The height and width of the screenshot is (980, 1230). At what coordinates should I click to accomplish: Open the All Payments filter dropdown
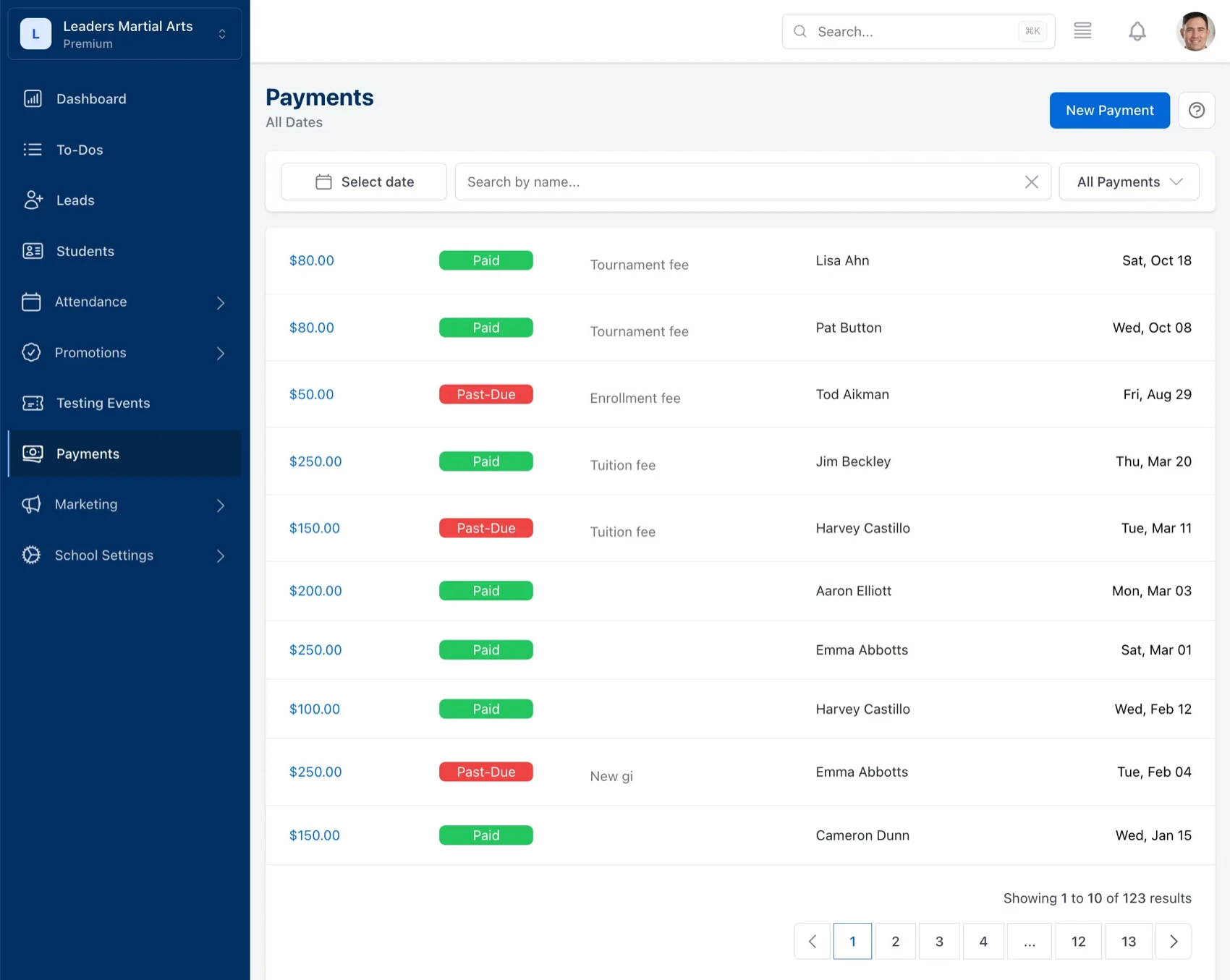coord(1128,182)
